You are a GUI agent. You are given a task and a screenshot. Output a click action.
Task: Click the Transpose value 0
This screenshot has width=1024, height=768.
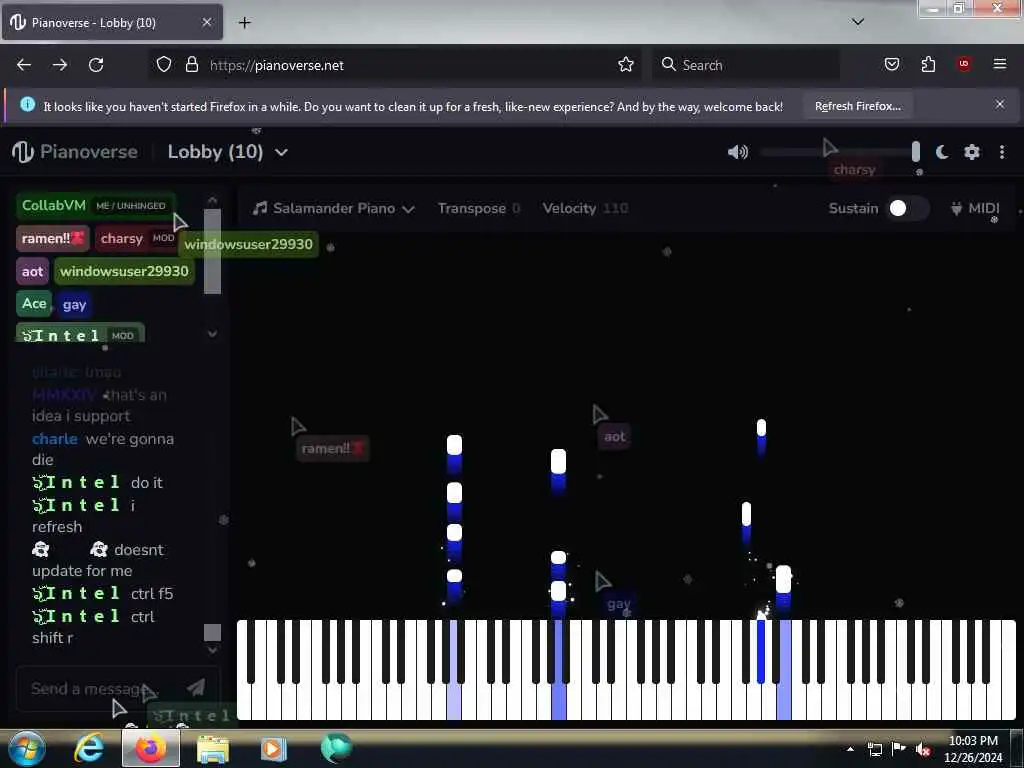(x=516, y=208)
